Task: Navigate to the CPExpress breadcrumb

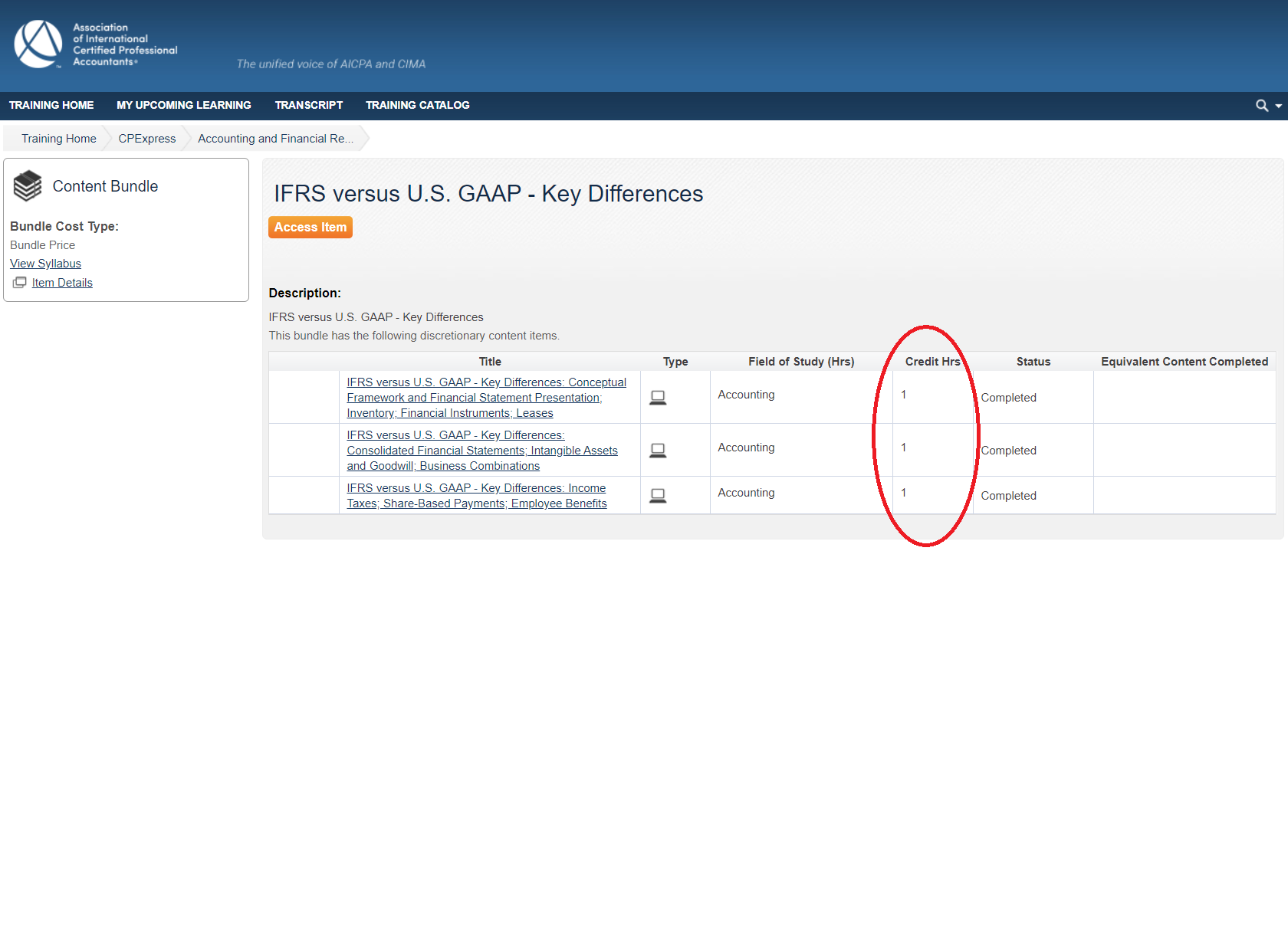Action: (146, 138)
